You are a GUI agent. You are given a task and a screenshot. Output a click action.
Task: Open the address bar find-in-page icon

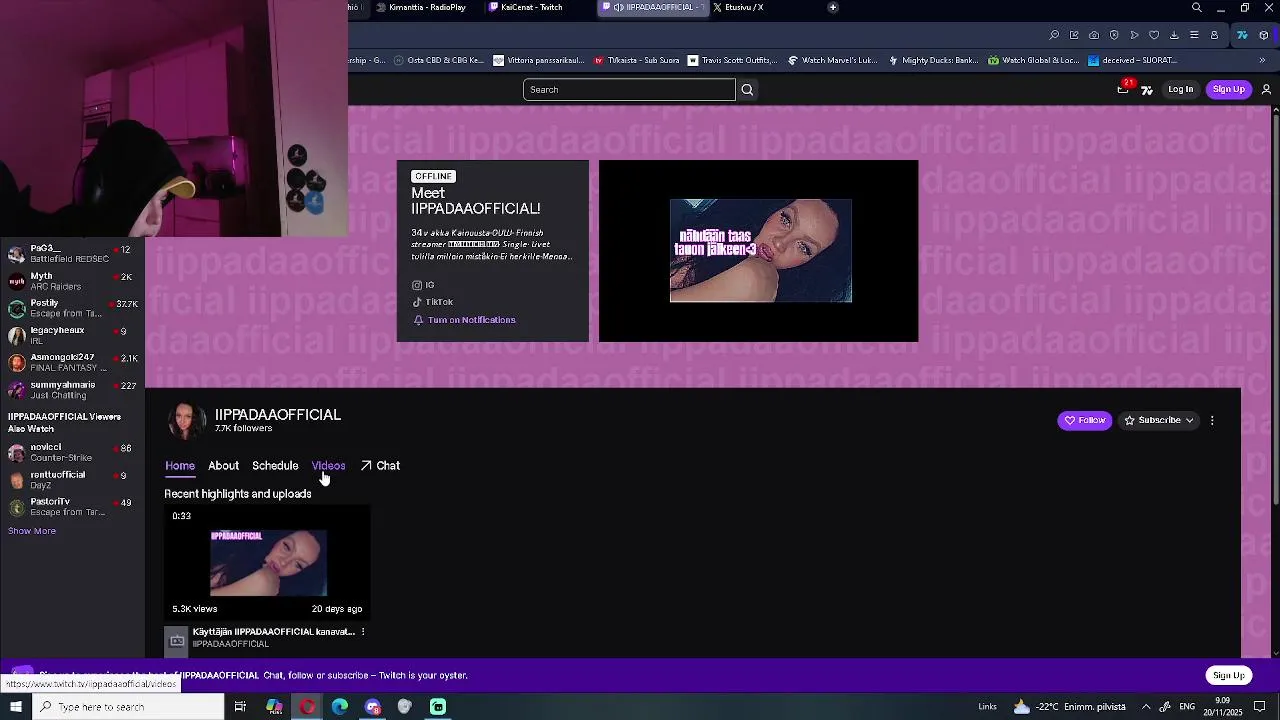click(1054, 35)
